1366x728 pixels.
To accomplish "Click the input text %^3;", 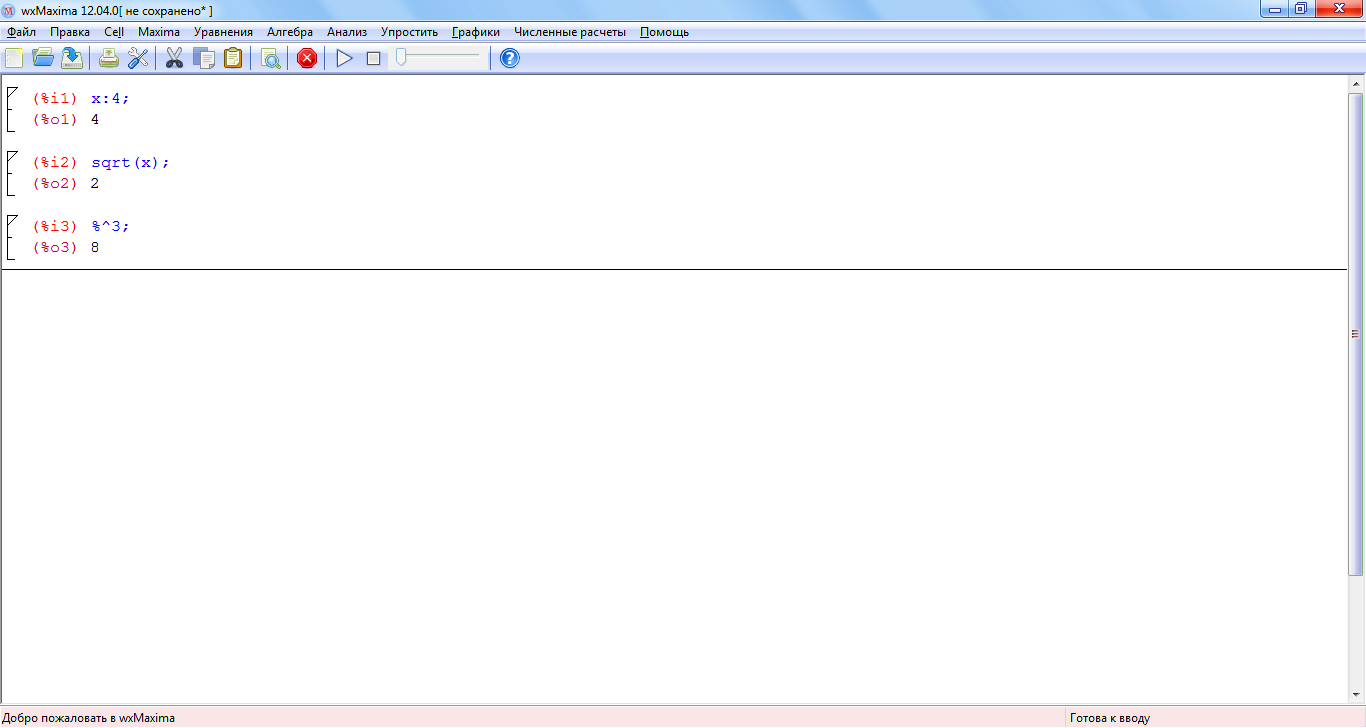I will pyautogui.click(x=110, y=226).
